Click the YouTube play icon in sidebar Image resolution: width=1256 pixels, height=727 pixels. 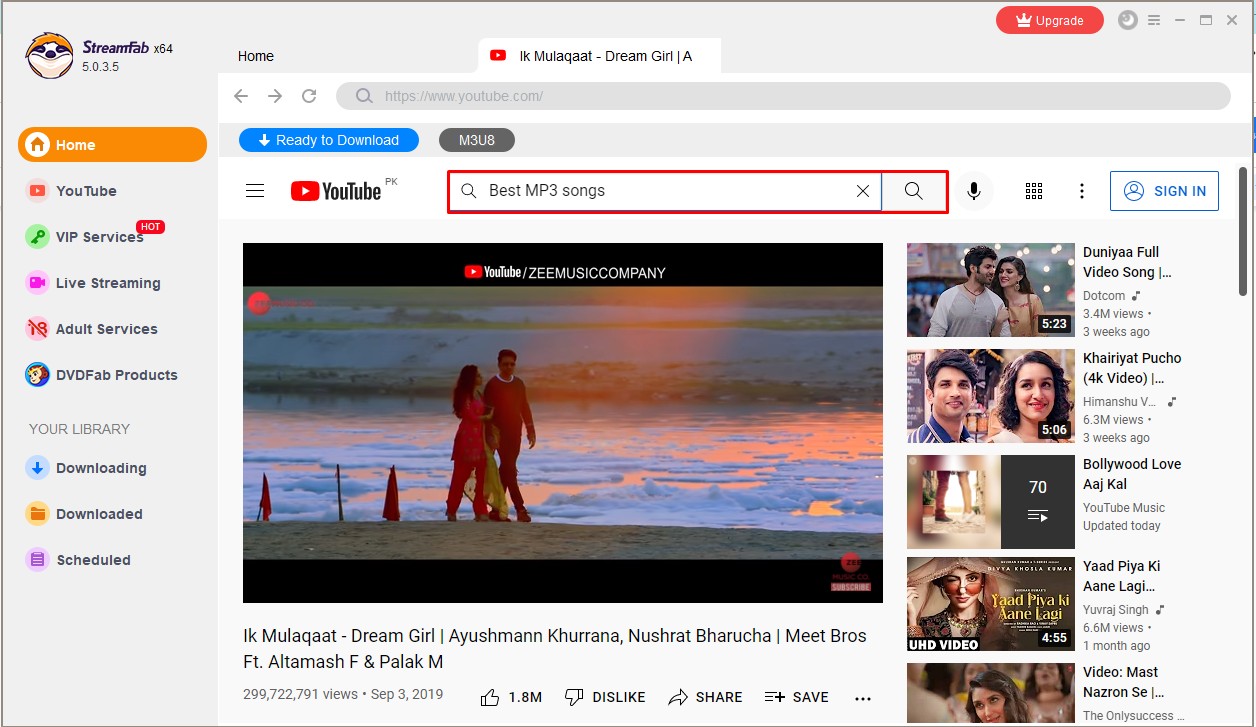(x=38, y=191)
